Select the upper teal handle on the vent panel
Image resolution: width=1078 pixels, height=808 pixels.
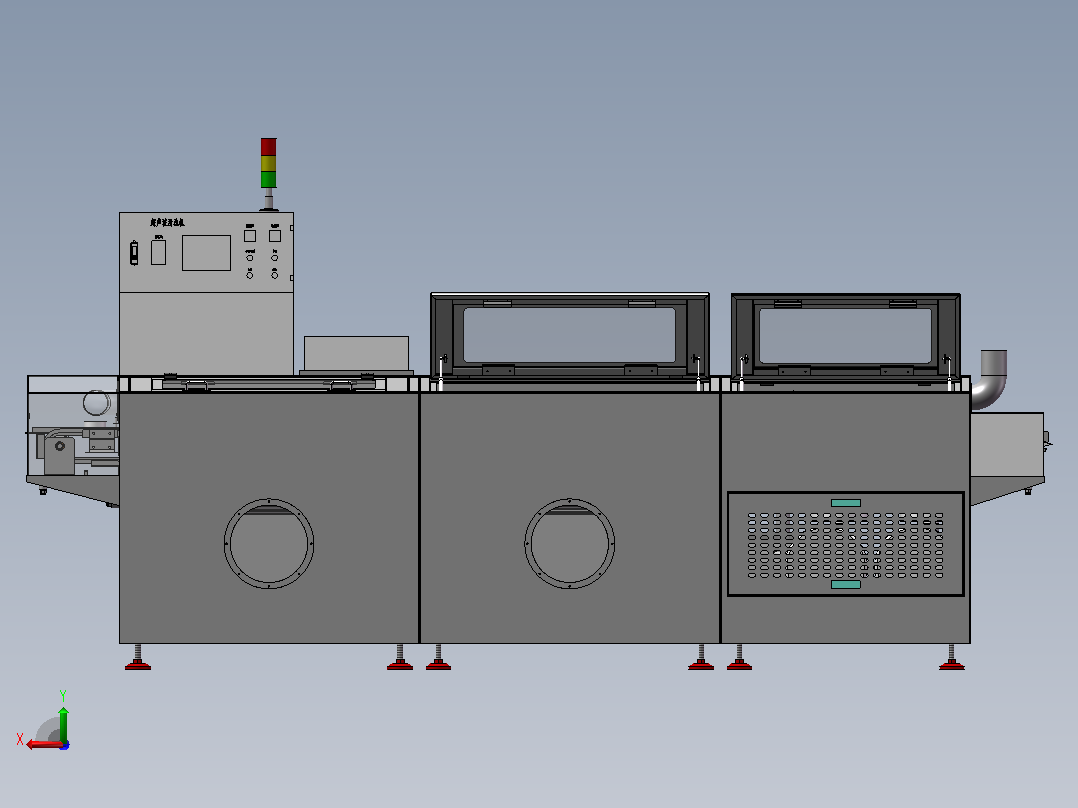[846, 503]
